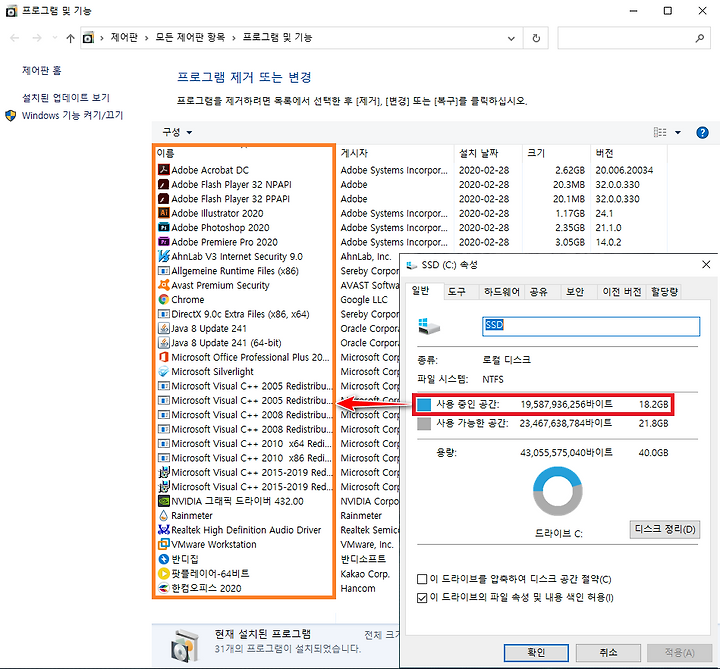Click the blue used space color swatch
Screen dimensions: 720x669
pos(424,405)
